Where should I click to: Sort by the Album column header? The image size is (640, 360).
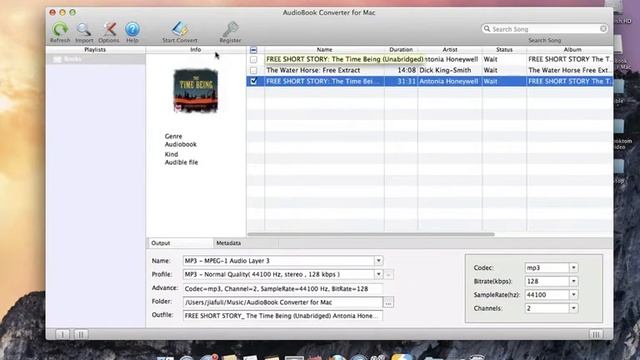coord(570,49)
